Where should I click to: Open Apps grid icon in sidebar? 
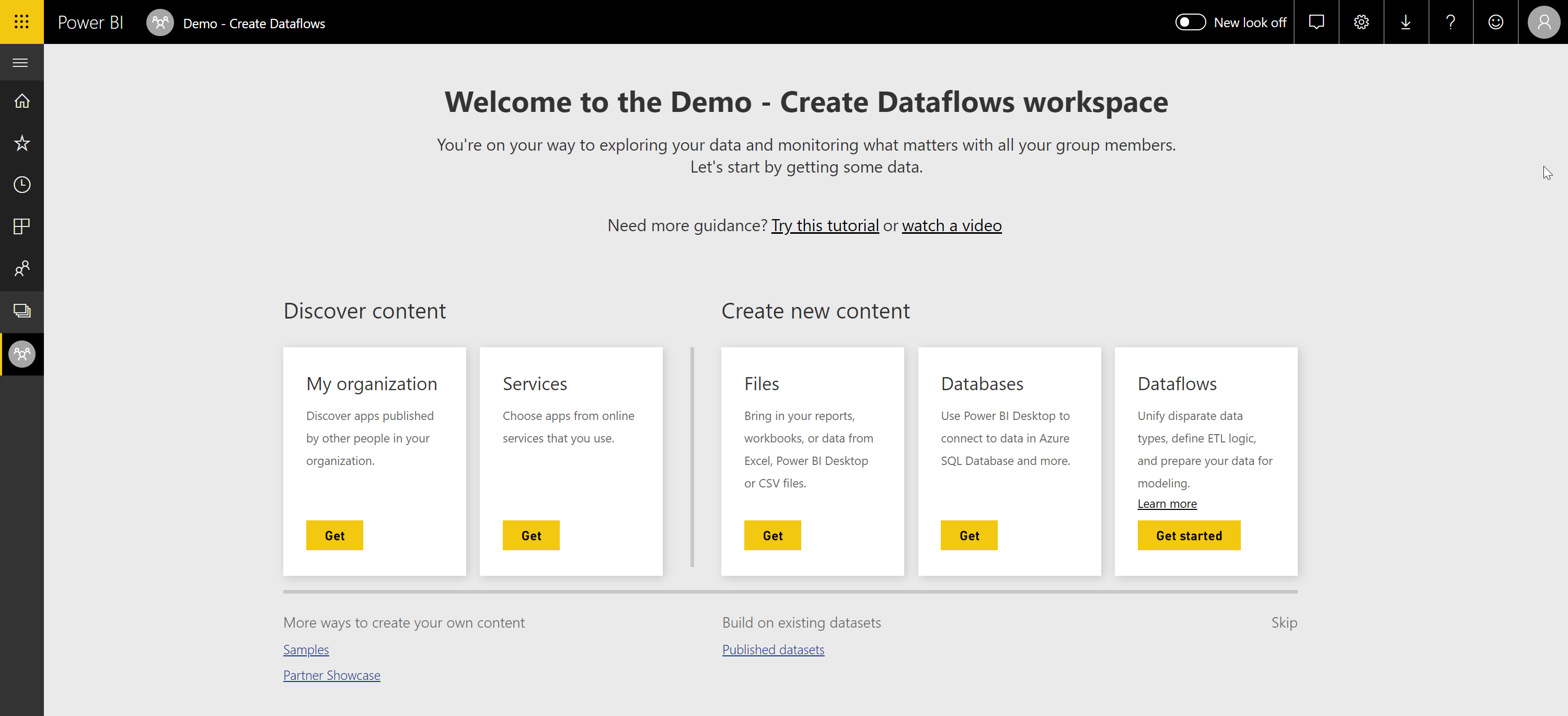point(22,226)
